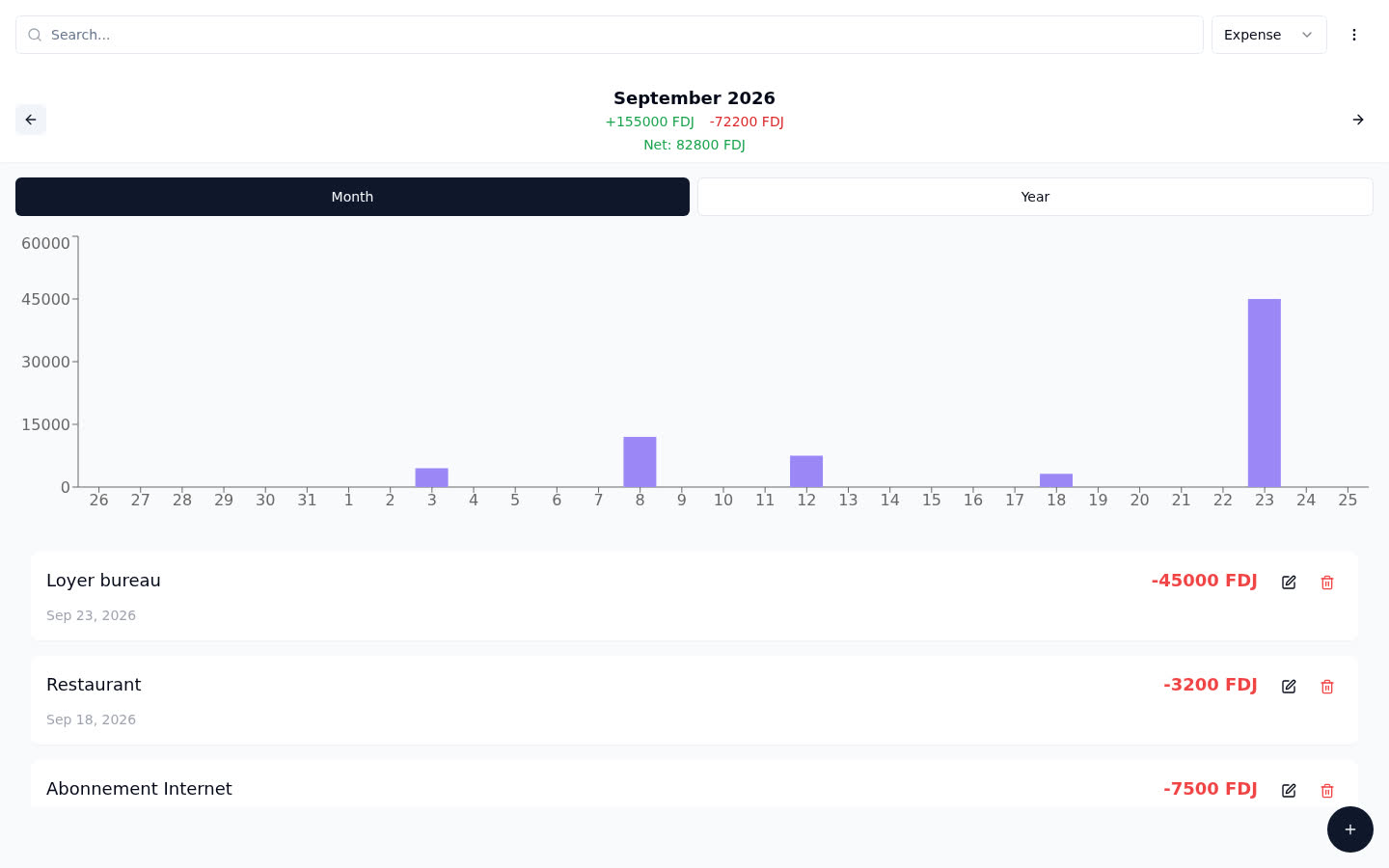1389x868 pixels.
Task: Click the +155000 FDJ income total
Action: (x=649, y=122)
